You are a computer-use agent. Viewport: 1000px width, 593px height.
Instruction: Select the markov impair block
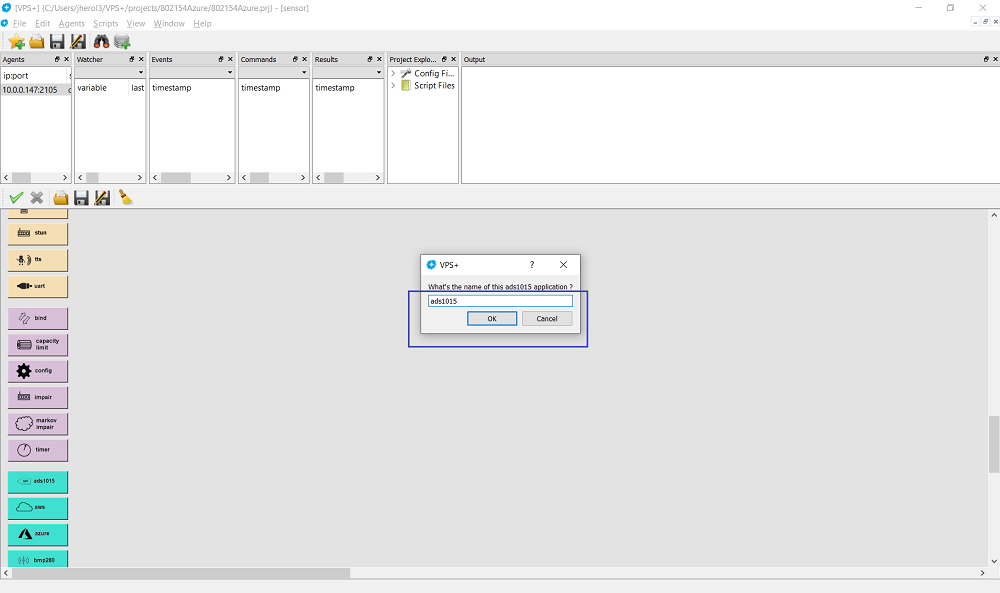click(x=38, y=424)
